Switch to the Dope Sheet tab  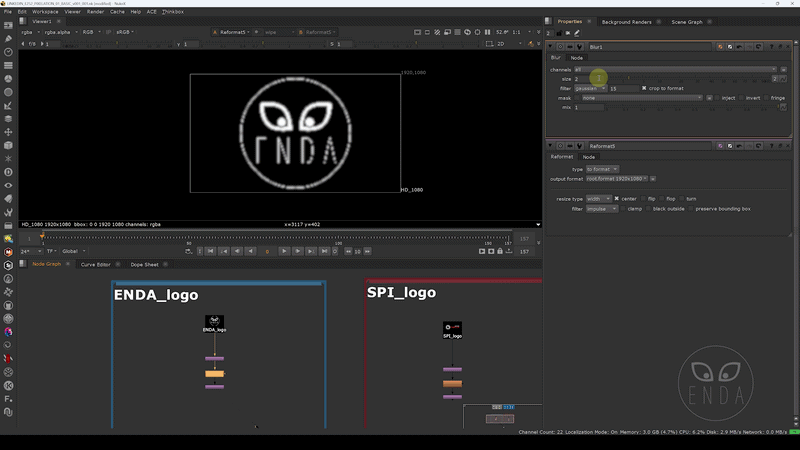[144, 265]
